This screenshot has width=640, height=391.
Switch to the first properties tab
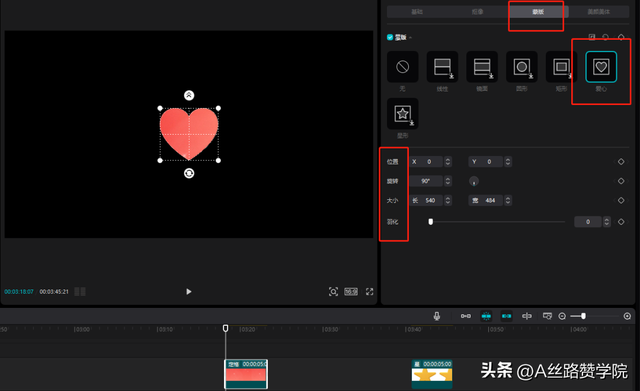(417, 12)
